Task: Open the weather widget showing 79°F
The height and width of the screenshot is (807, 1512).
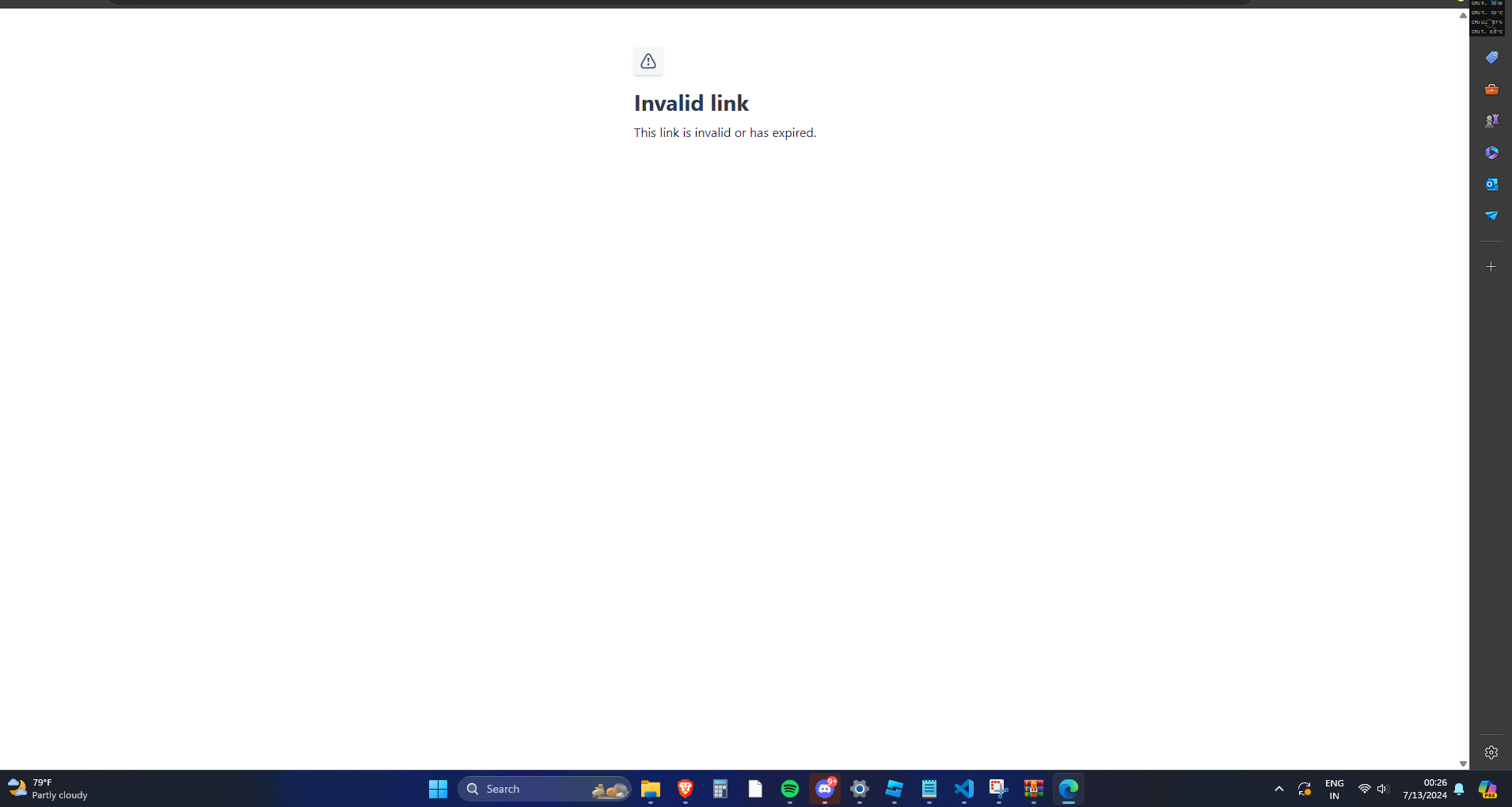Action: pyautogui.click(x=48, y=789)
